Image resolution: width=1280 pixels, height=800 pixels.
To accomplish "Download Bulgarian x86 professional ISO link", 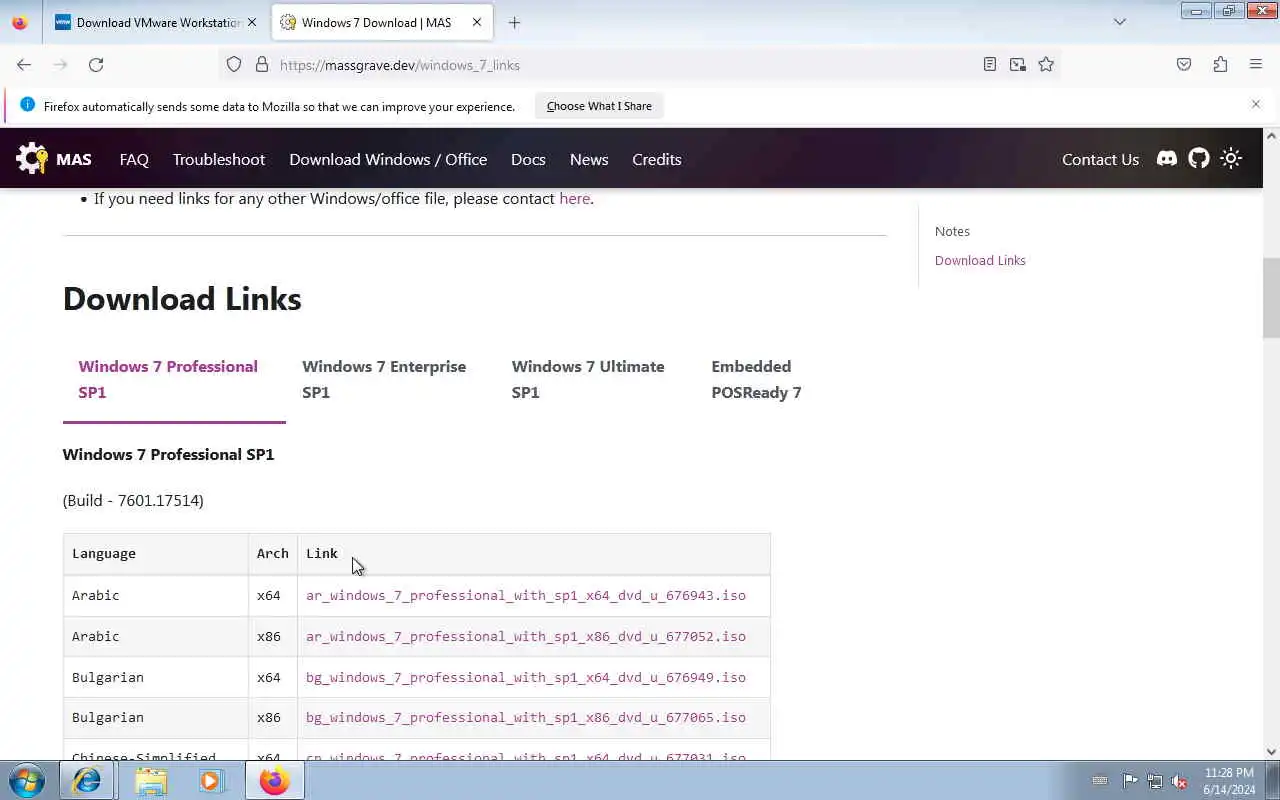I will pos(526,717).
